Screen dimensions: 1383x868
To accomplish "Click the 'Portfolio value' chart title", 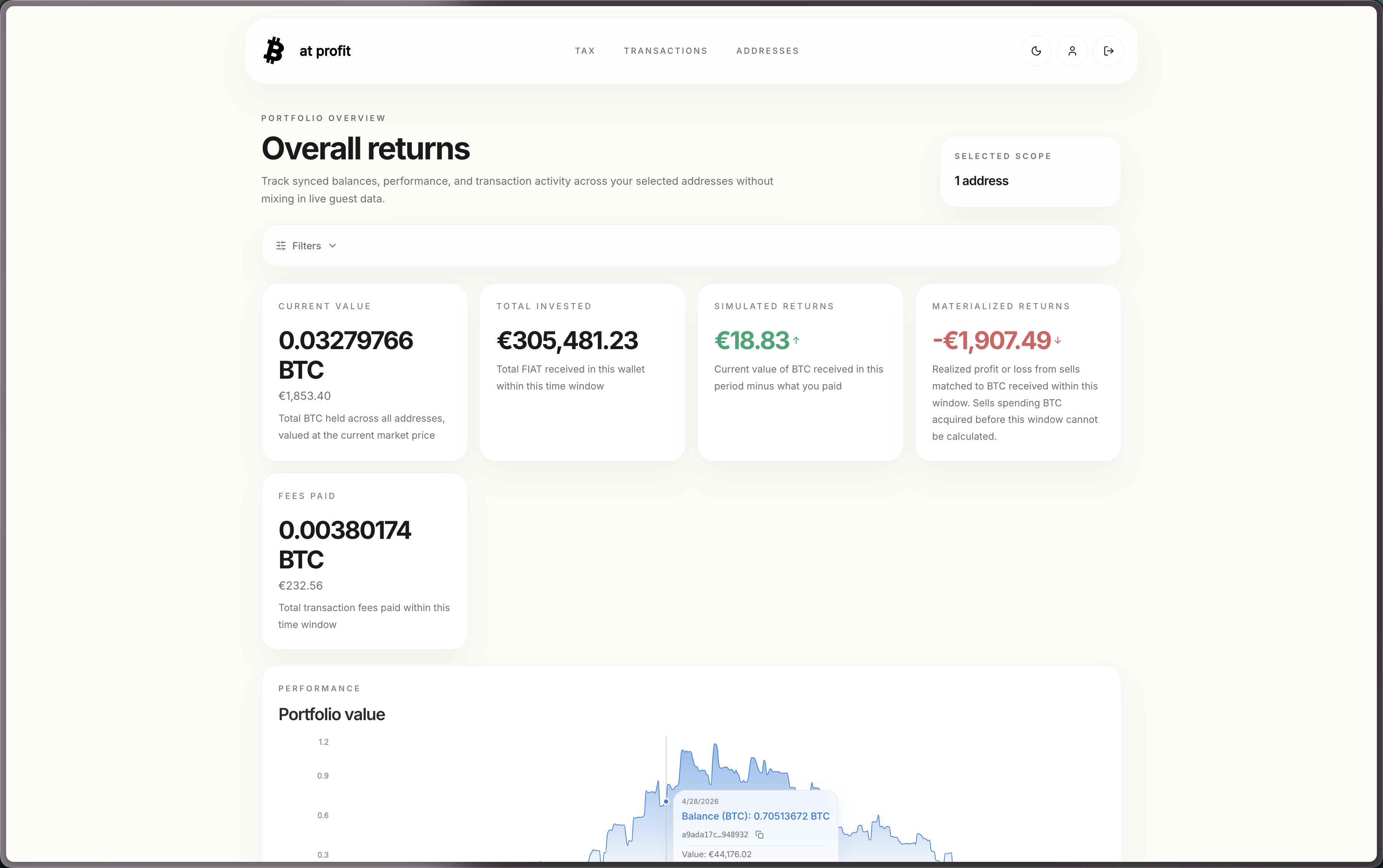I will point(331,714).
